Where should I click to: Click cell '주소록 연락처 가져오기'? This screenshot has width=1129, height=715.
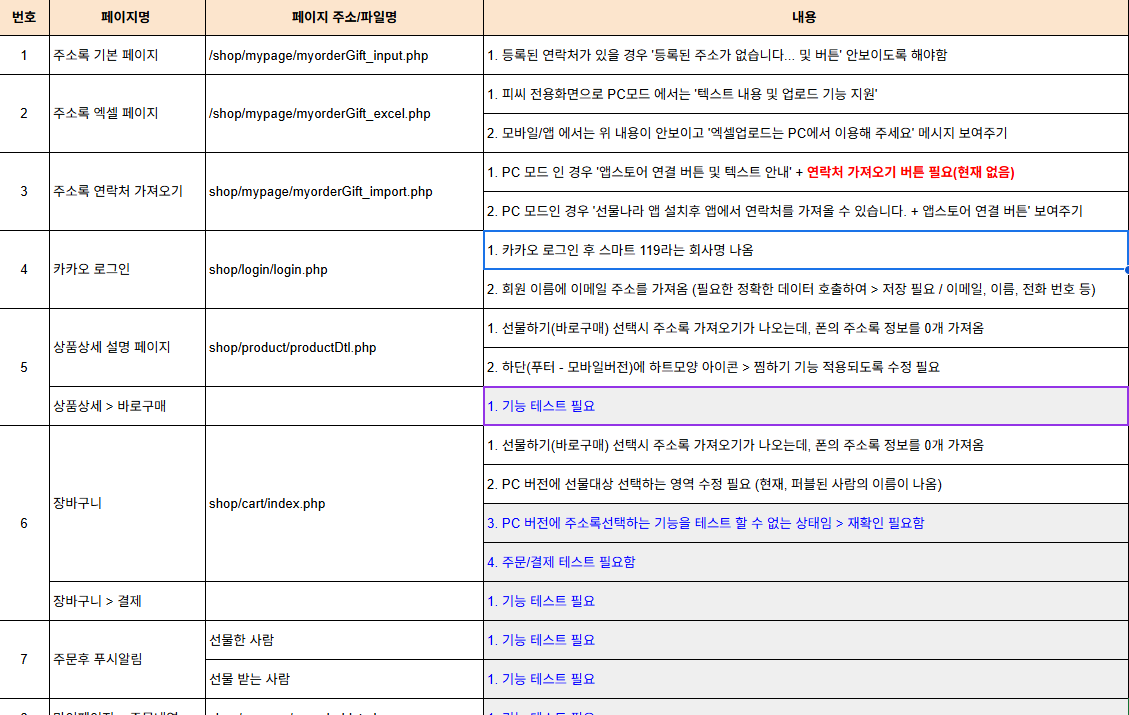pyautogui.click(x=127, y=192)
